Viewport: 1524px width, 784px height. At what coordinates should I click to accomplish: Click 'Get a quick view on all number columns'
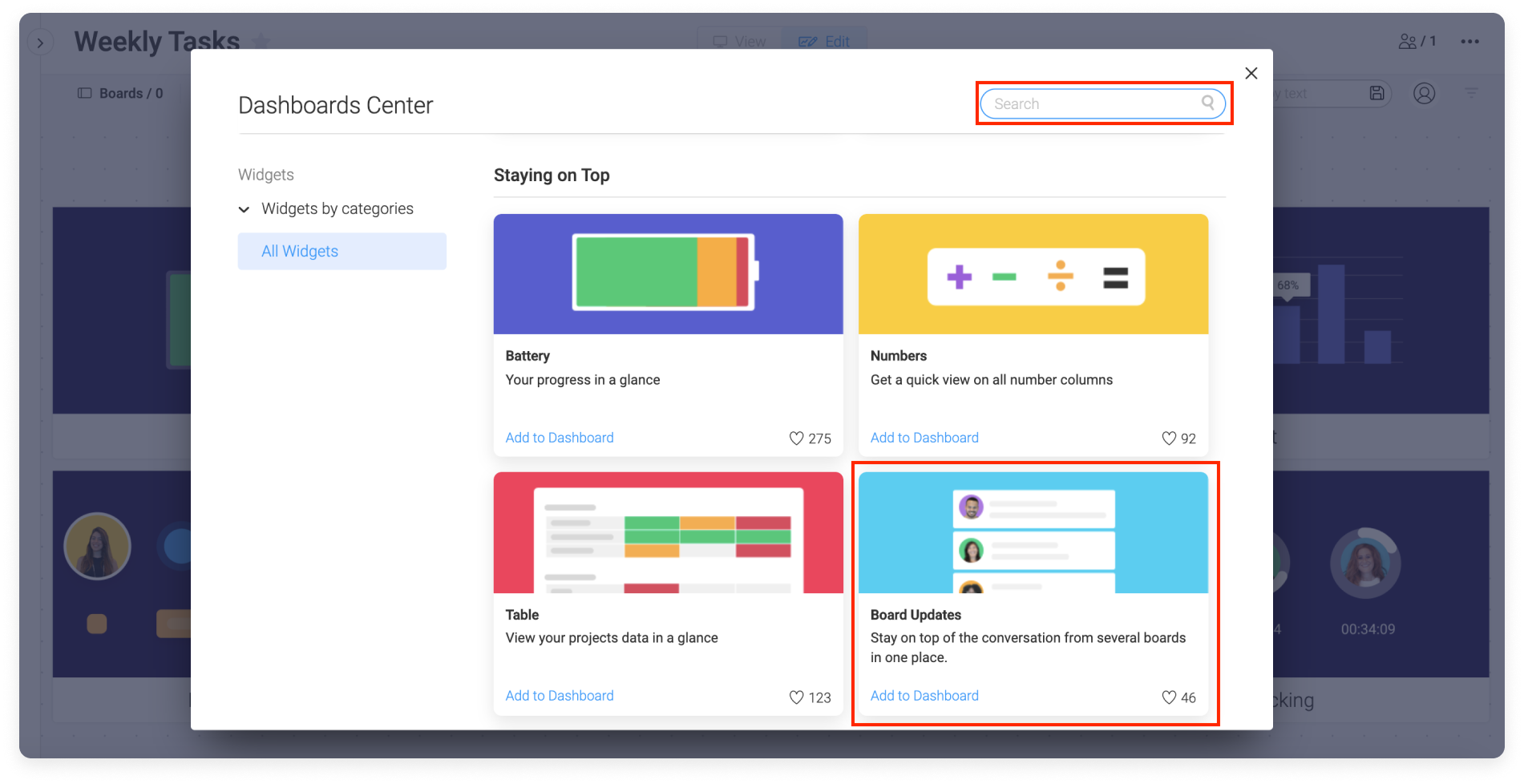coord(992,380)
